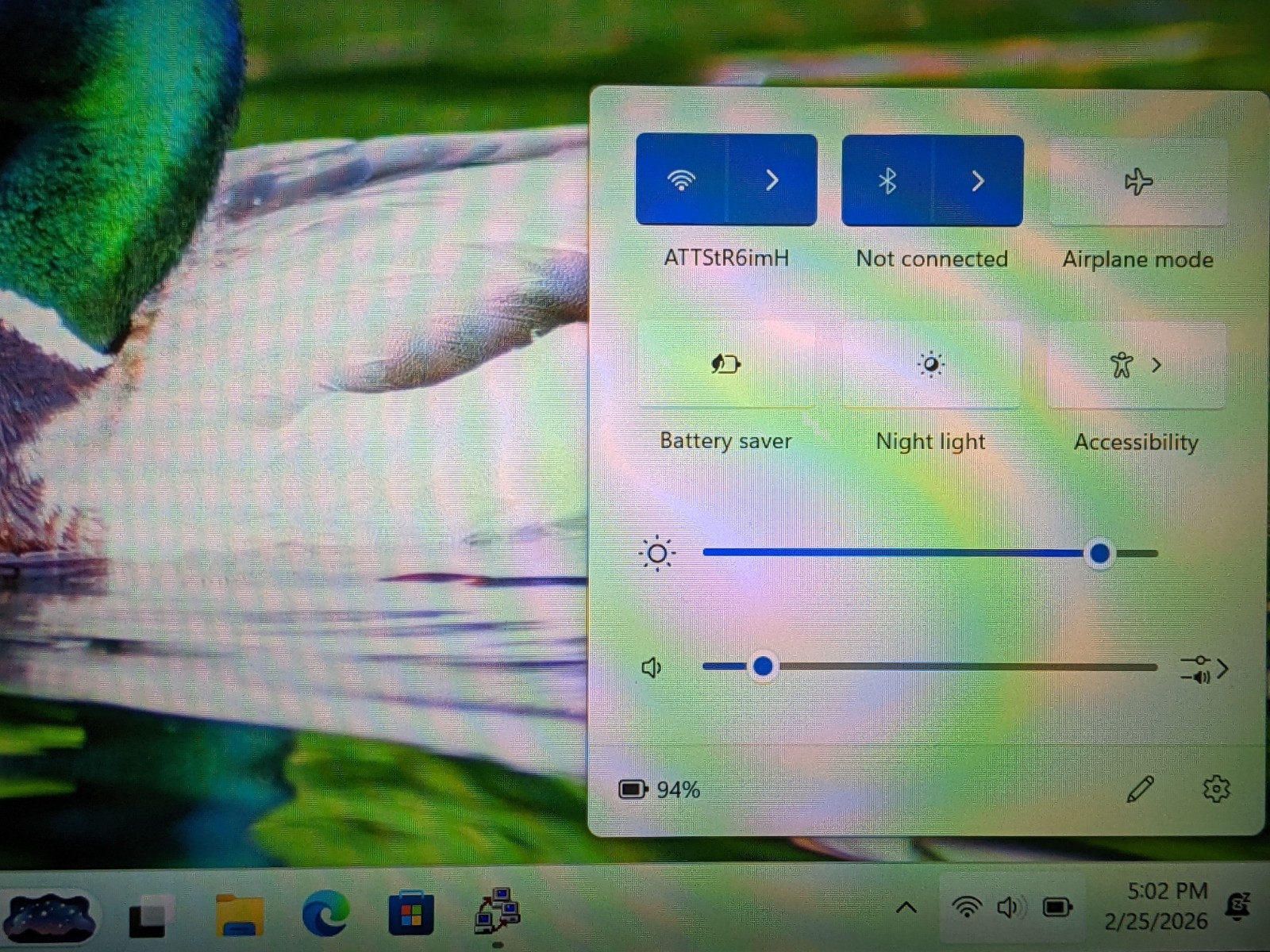Launch File Explorer from taskbar
Screen dimensions: 1270x952
pos(239,916)
